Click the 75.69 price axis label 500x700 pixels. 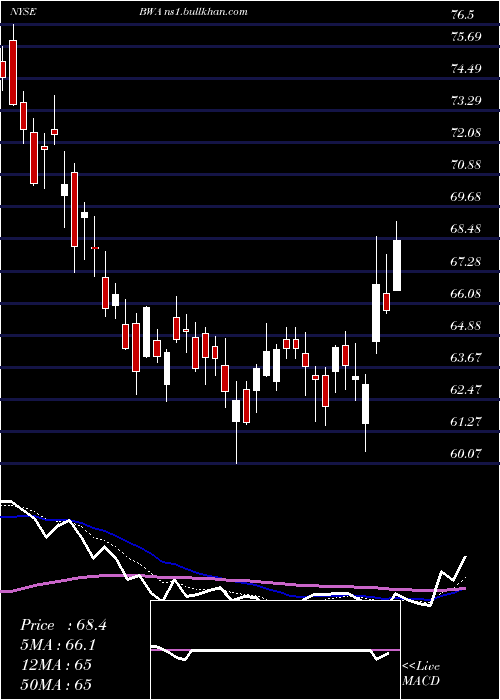[x=466, y=36]
